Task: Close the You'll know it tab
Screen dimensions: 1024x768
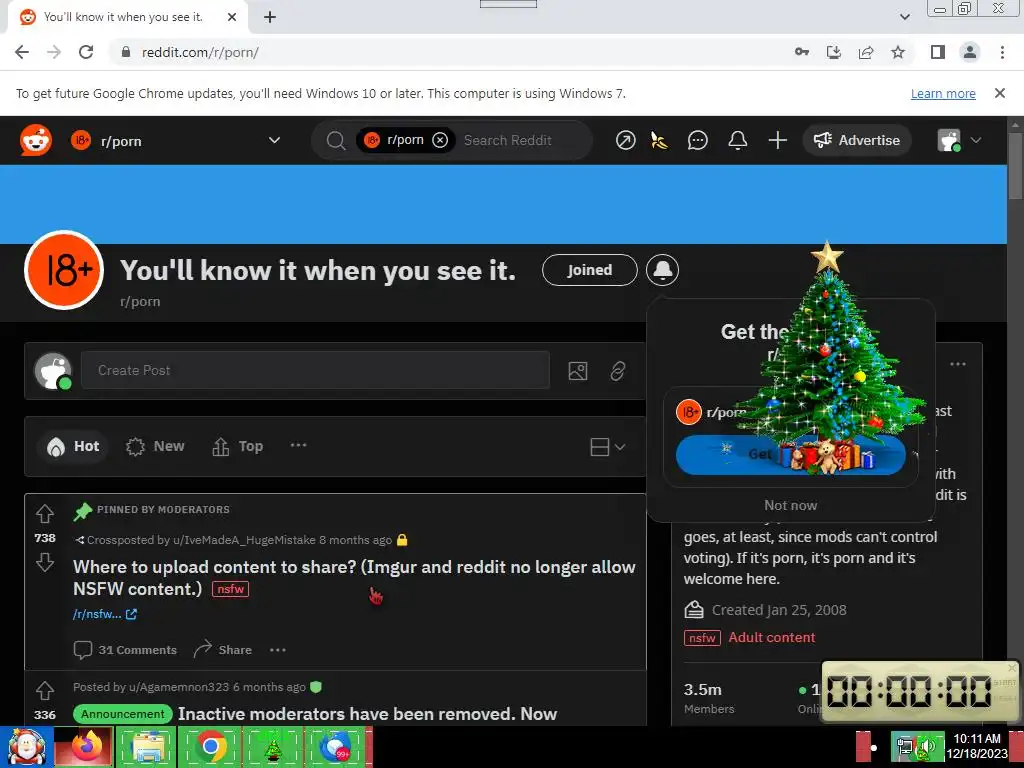Action: tap(232, 17)
